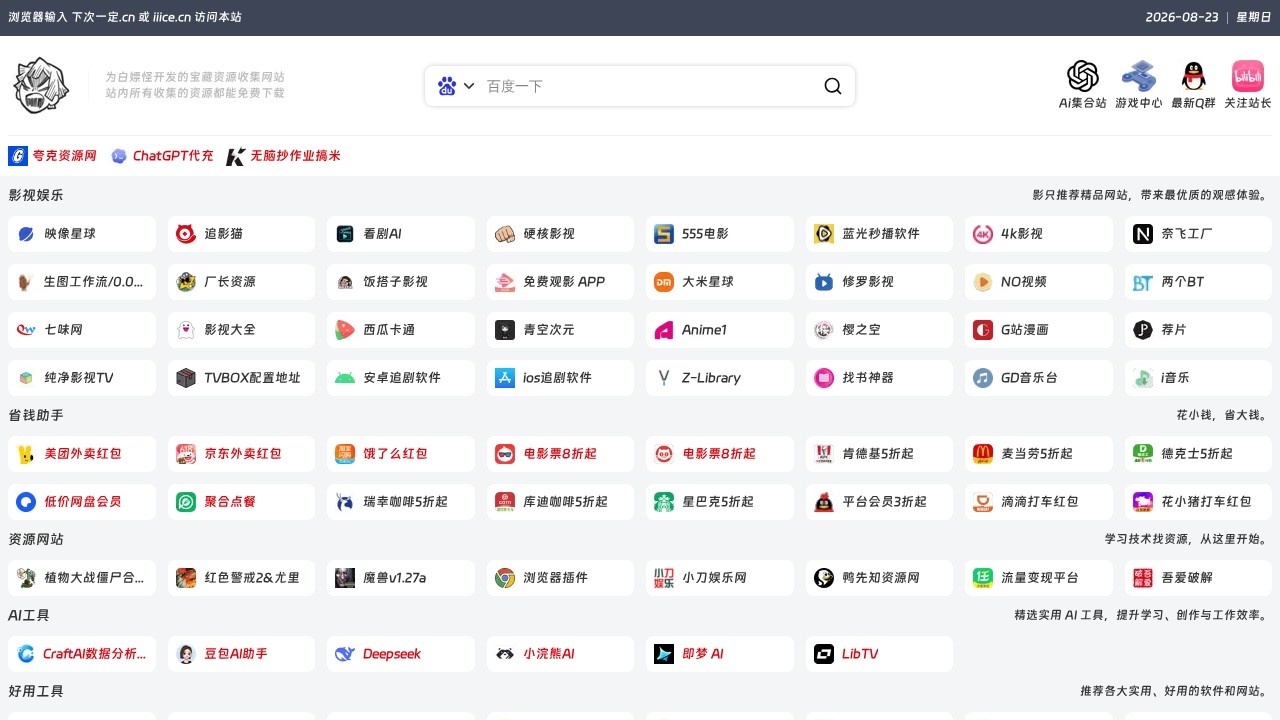The image size is (1280, 720).
Task: Open the 饭搭子影视 card
Action: 401,282
